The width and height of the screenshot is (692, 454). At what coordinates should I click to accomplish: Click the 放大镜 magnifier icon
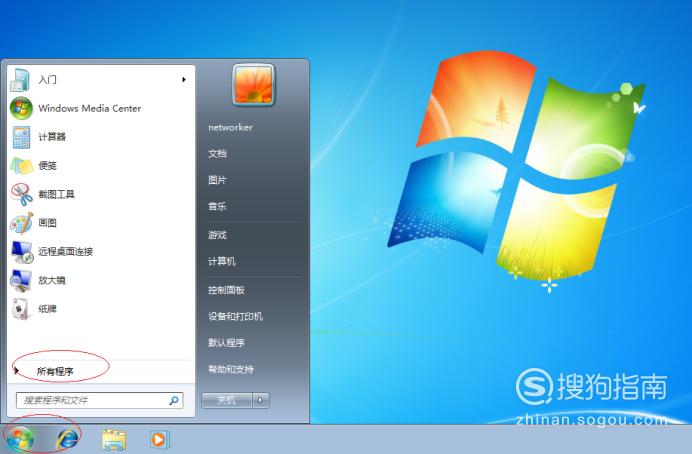(21, 281)
